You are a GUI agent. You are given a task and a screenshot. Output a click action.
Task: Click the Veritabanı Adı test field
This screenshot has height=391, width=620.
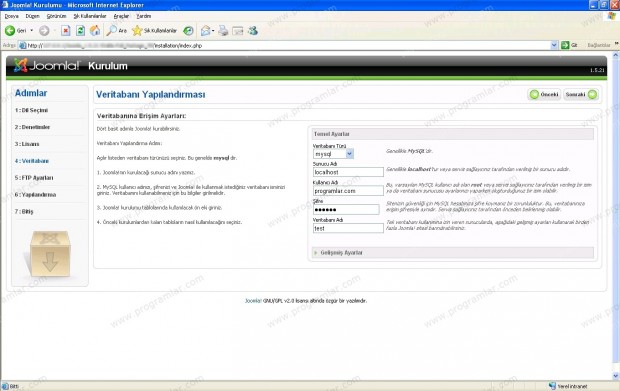348,228
